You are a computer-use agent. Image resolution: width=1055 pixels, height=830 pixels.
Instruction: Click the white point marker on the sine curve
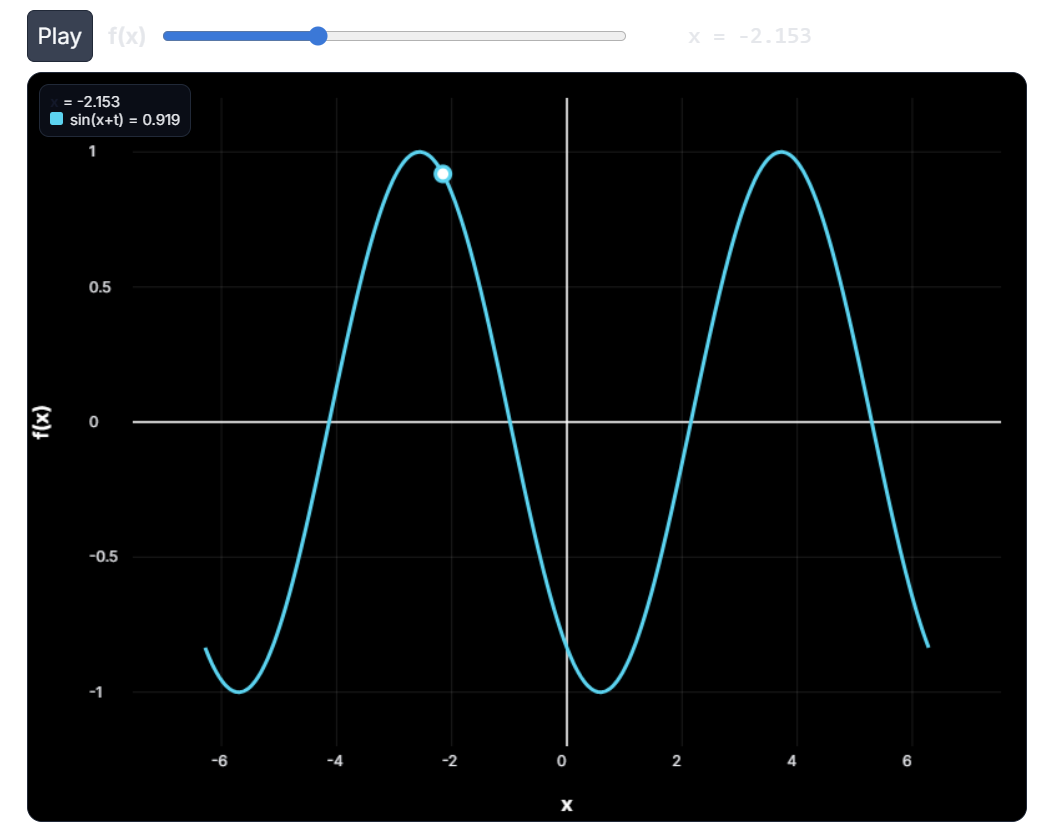pos(443,174)
